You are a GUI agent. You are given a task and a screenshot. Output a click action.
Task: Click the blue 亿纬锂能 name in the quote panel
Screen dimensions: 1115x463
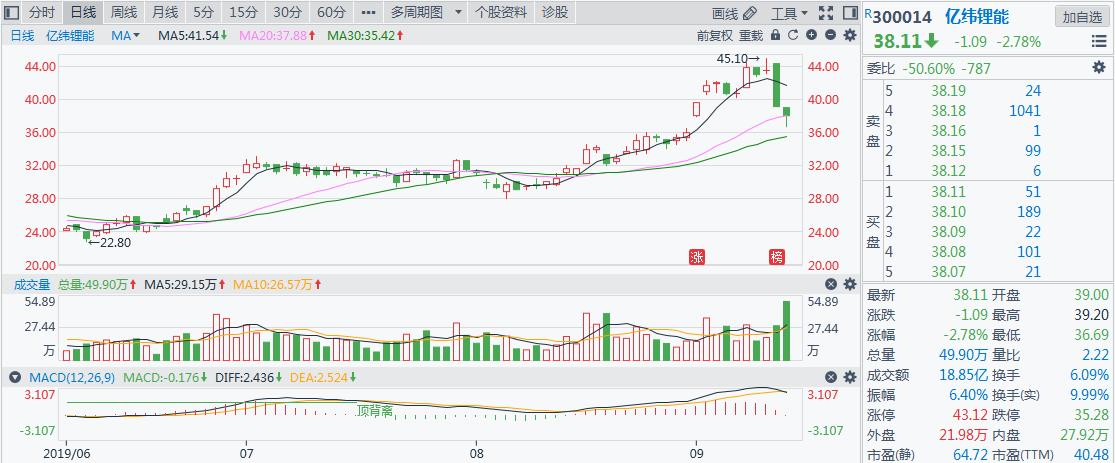[x=976, y=18]
